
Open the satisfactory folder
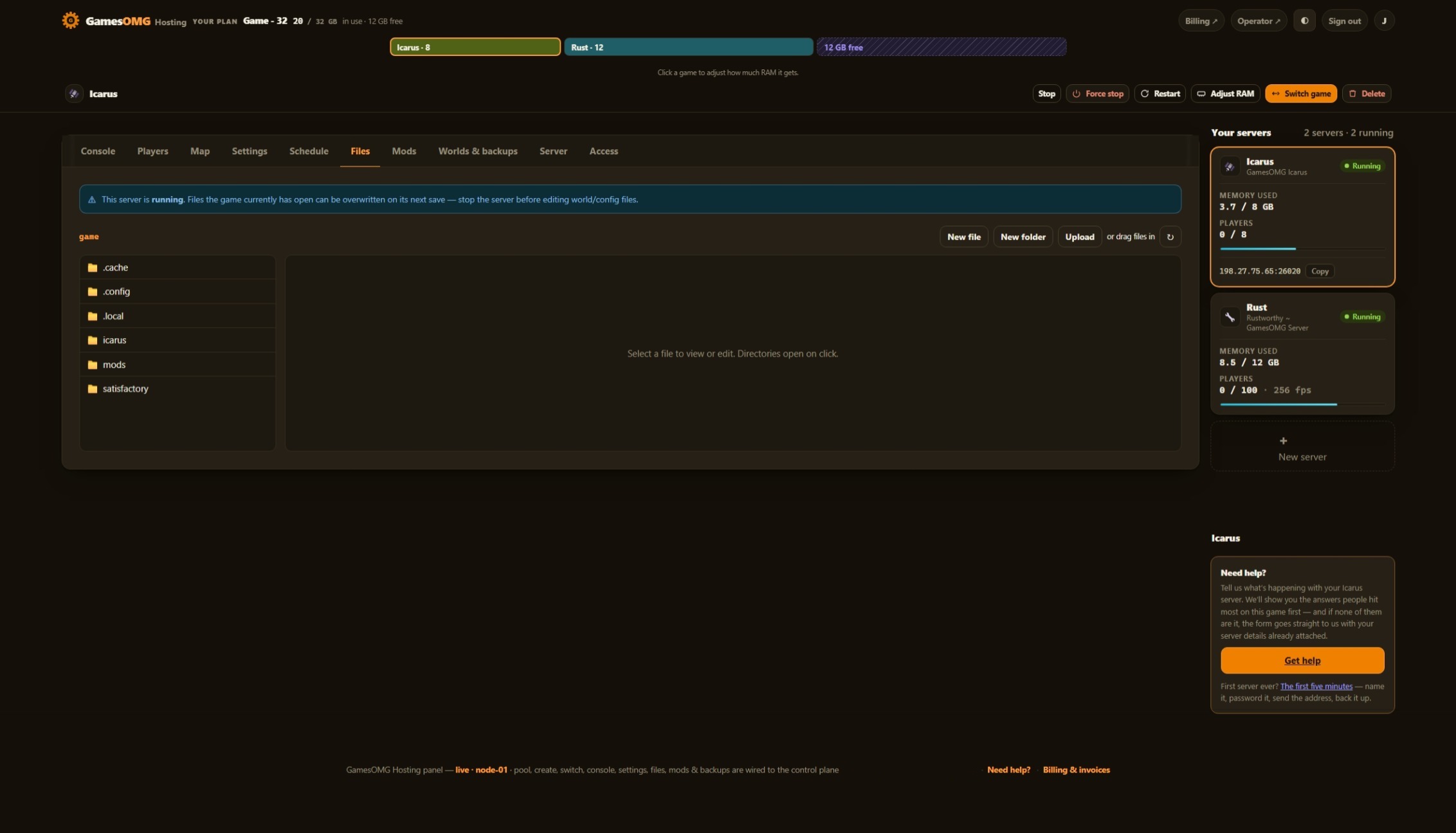pos(177,389)
